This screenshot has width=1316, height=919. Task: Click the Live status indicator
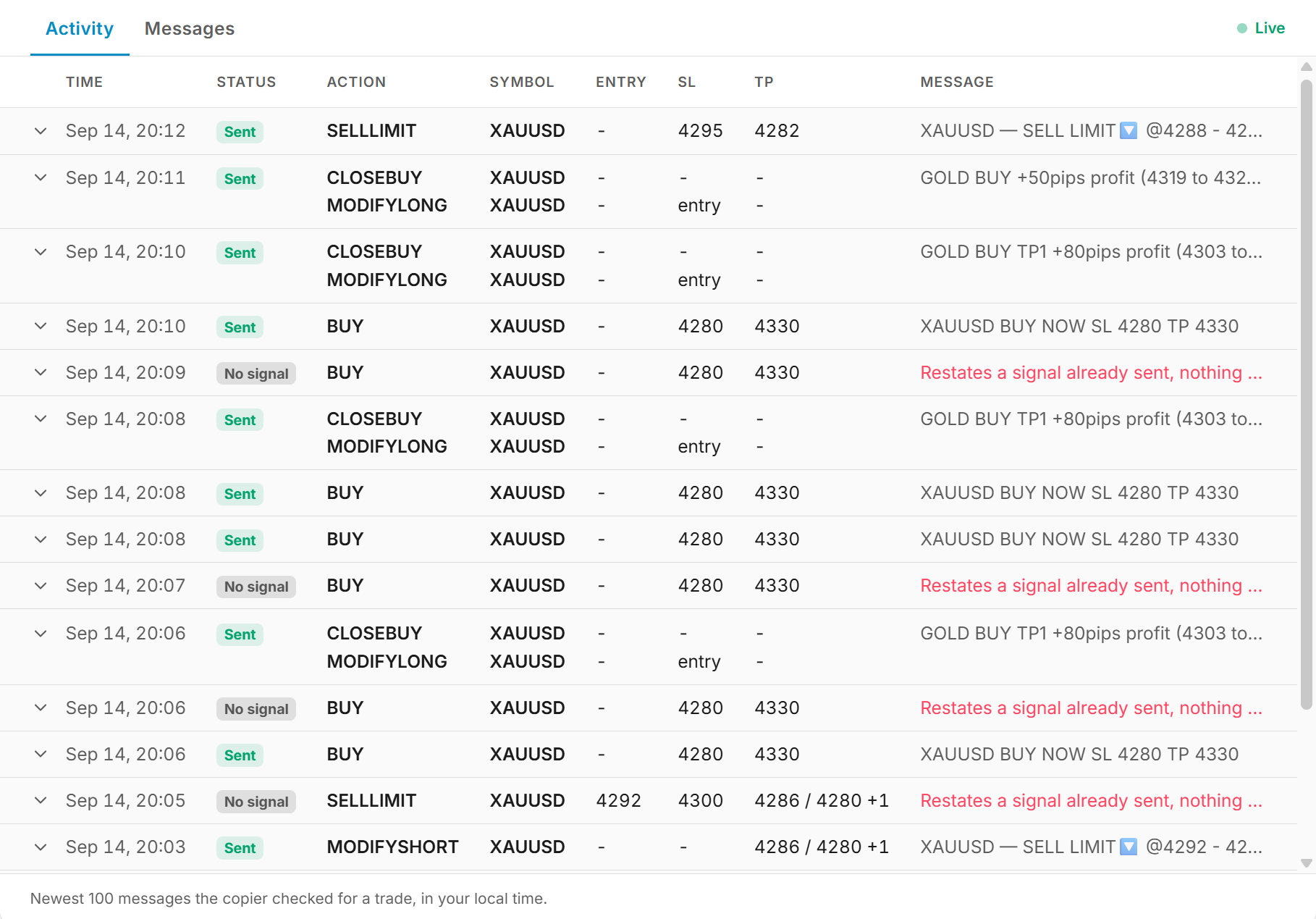click(x=1261, y=28)
